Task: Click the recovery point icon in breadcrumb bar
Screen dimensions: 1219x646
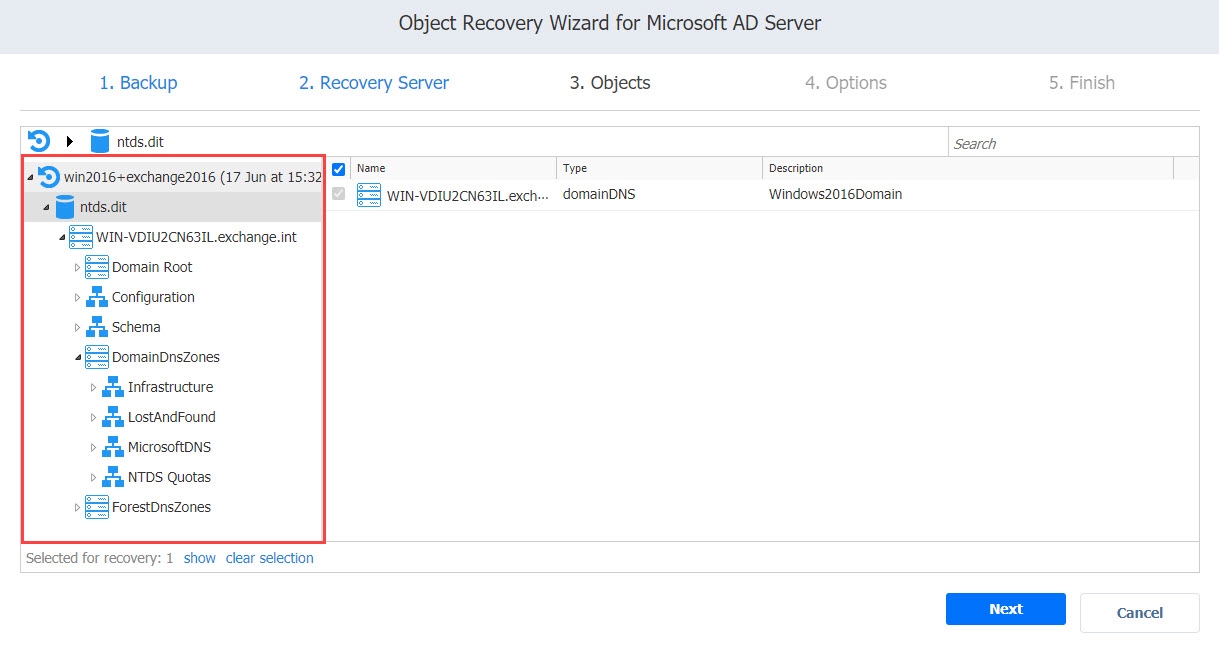Action: pyautogui.click(x=39, y=141)
